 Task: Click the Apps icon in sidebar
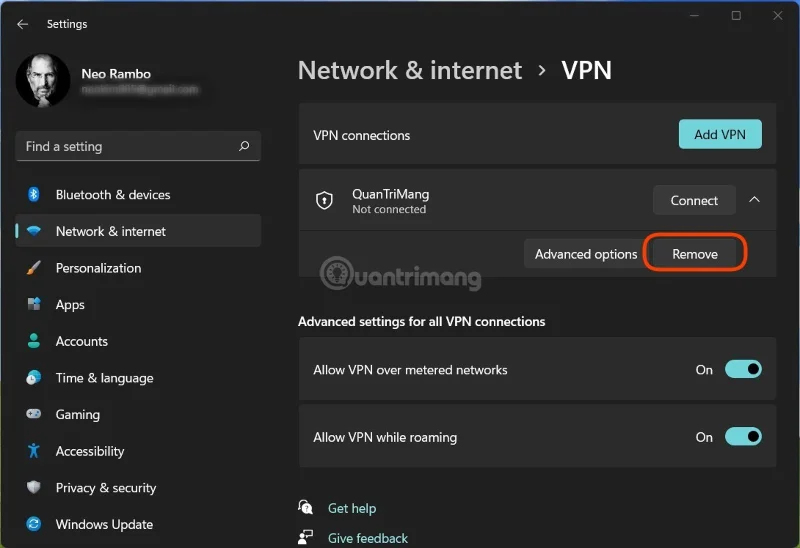(34, 304)
